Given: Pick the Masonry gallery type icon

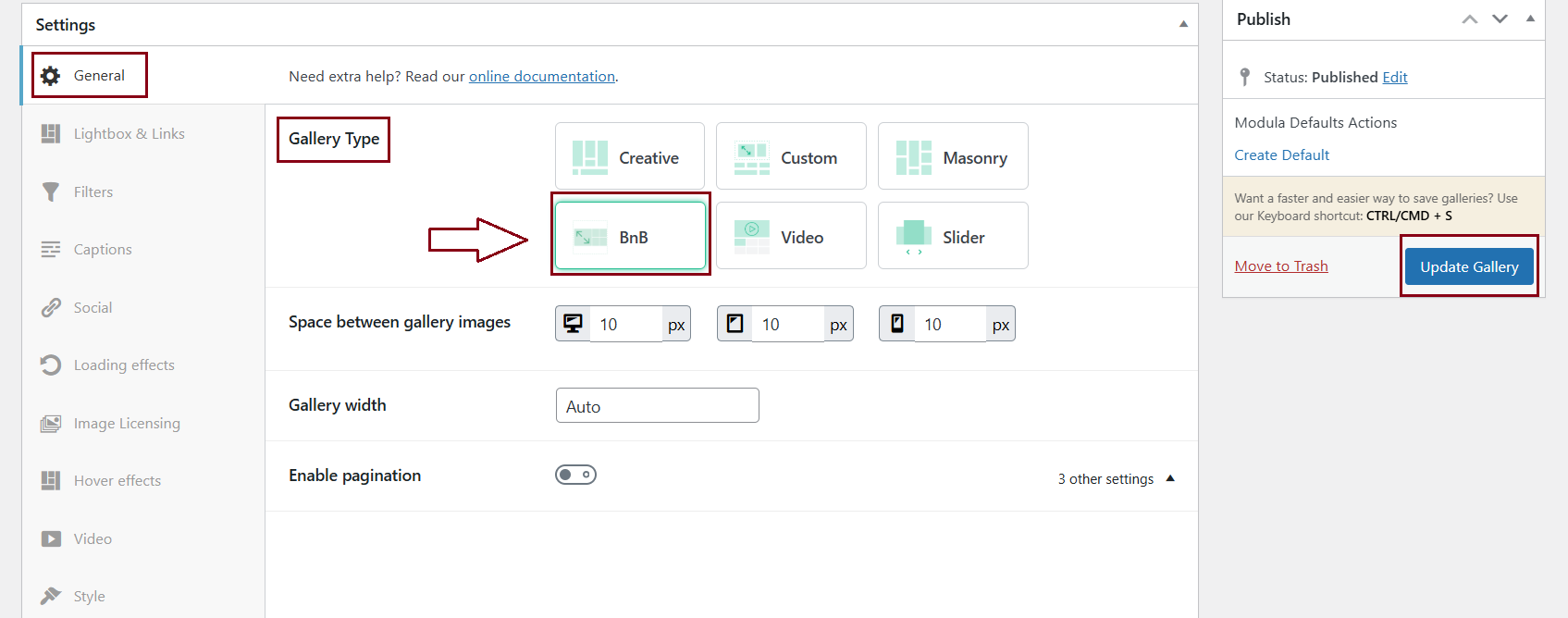Looking at the screenshot, I should coord(914,157).
